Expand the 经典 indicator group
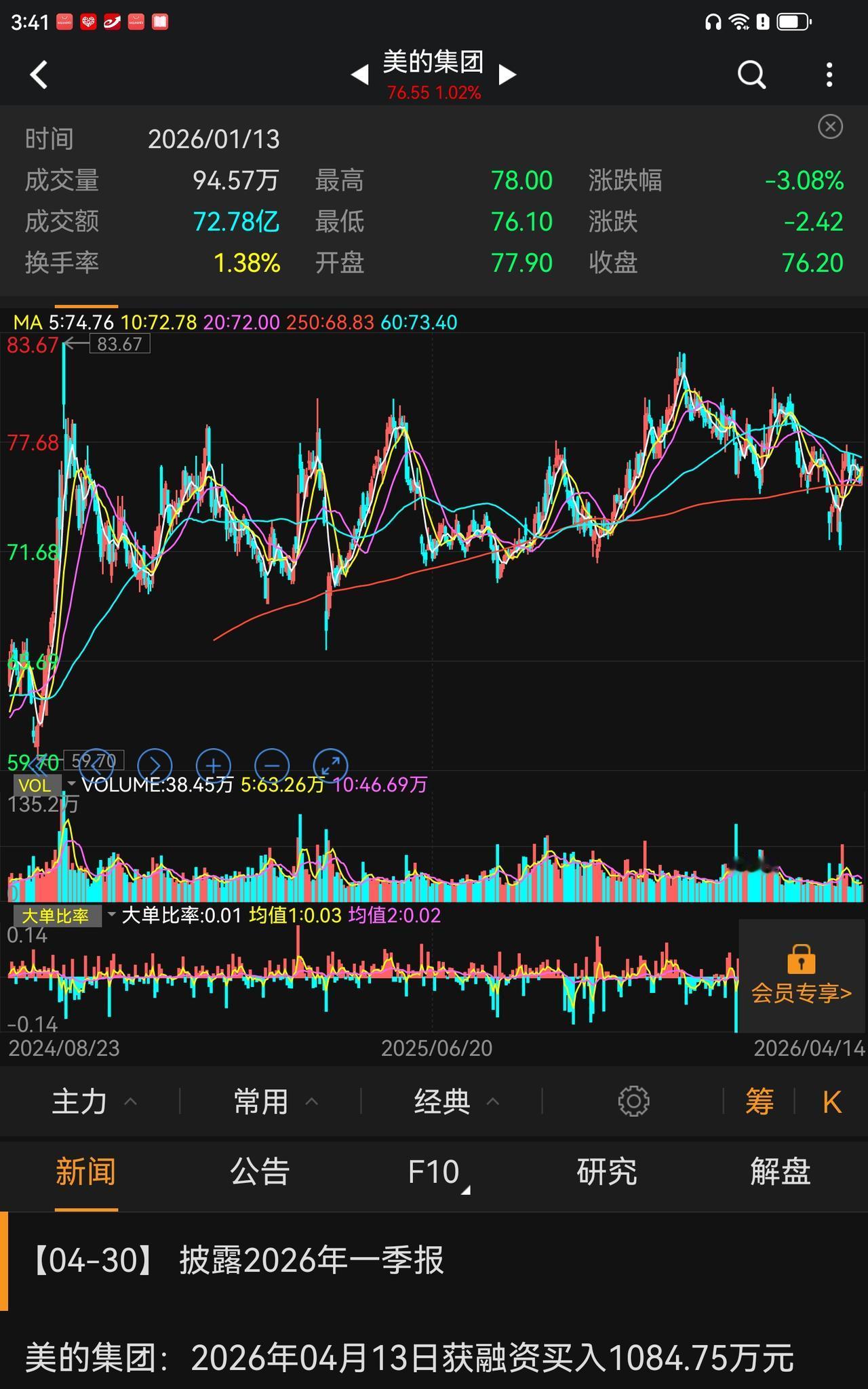This screenshot has width=868, height=1389. pos(457,1101)
